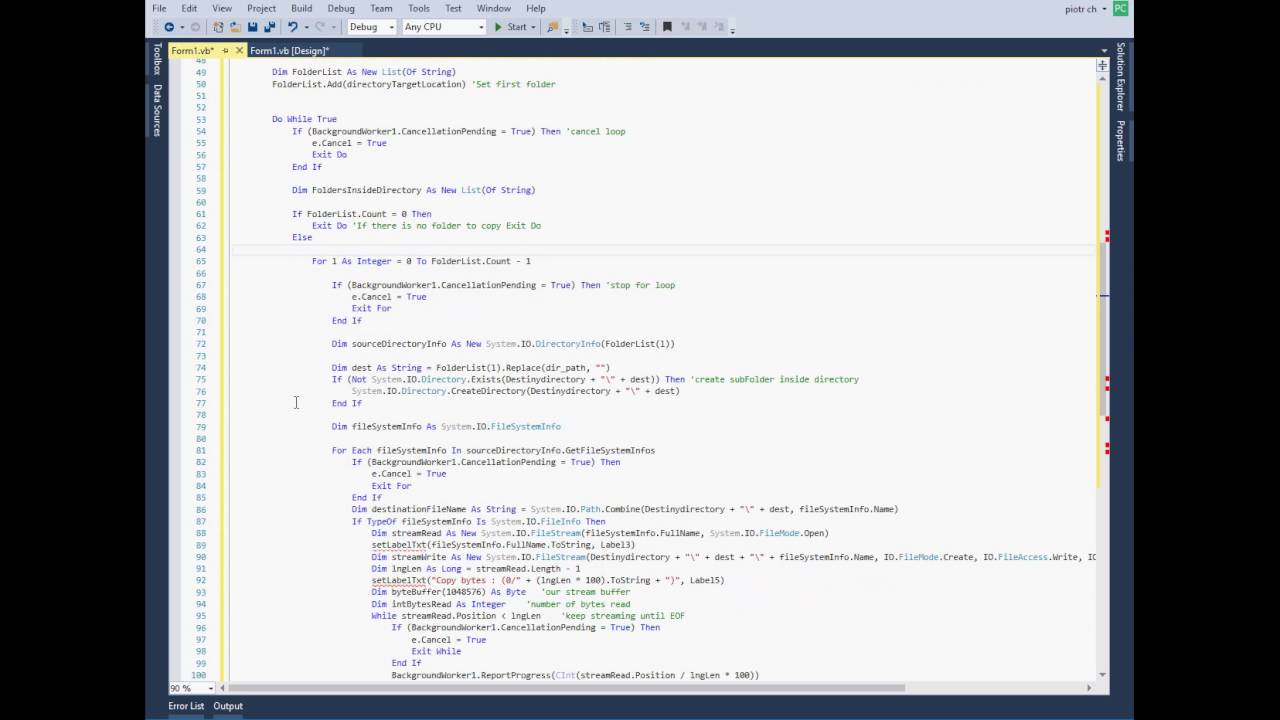Undo the last edit
The width and height of the screenshot is (1280, 720).
pyautogui.click(x=293, y=27)
